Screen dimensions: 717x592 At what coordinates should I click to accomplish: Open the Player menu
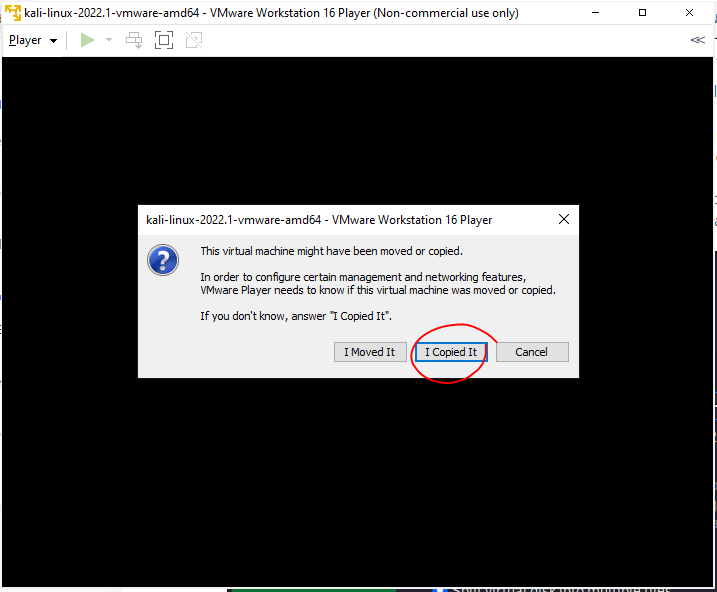[x=33, y=40]
